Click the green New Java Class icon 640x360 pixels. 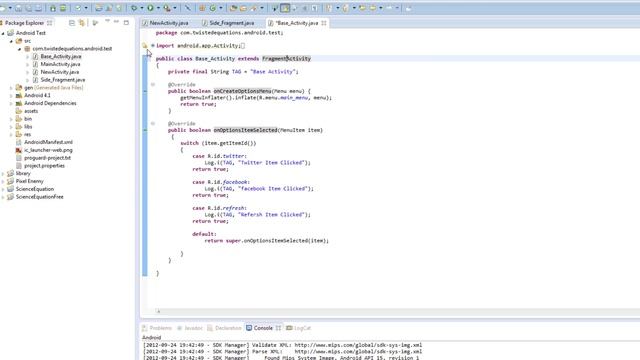click(213, 8)
